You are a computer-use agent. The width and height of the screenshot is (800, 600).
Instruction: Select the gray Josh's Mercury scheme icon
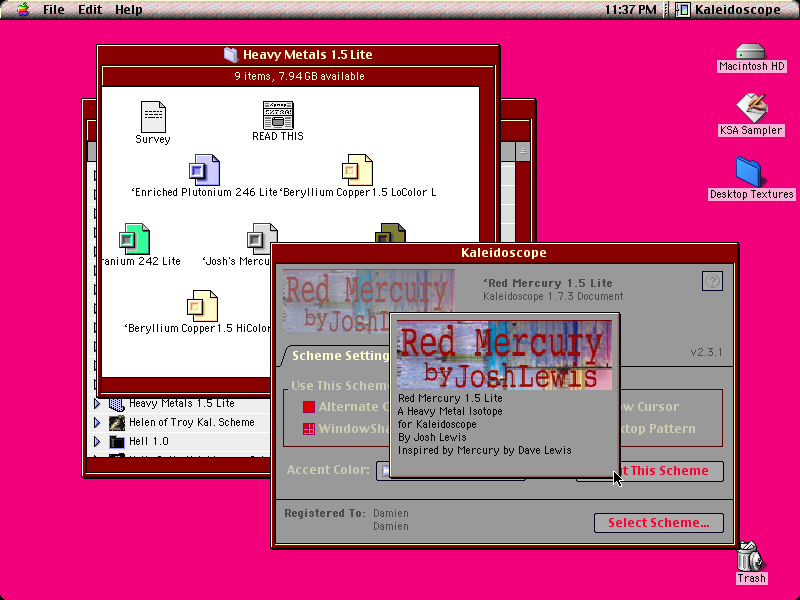click(262, 238)
